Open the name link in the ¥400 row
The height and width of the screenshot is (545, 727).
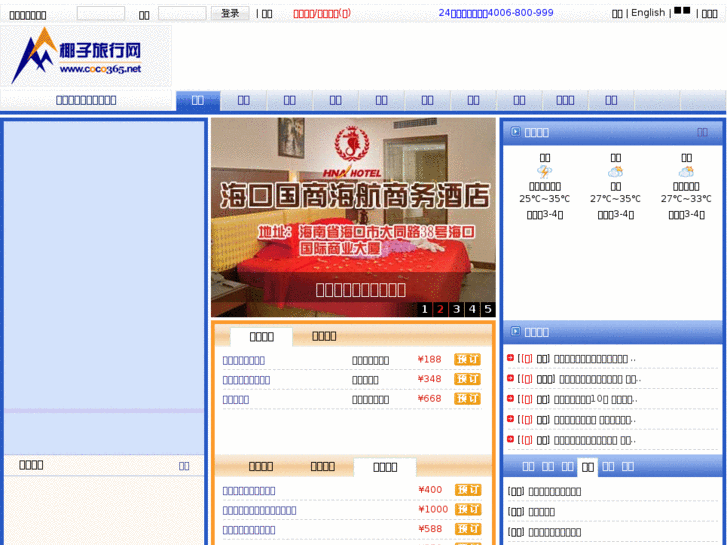click(249, 491)
